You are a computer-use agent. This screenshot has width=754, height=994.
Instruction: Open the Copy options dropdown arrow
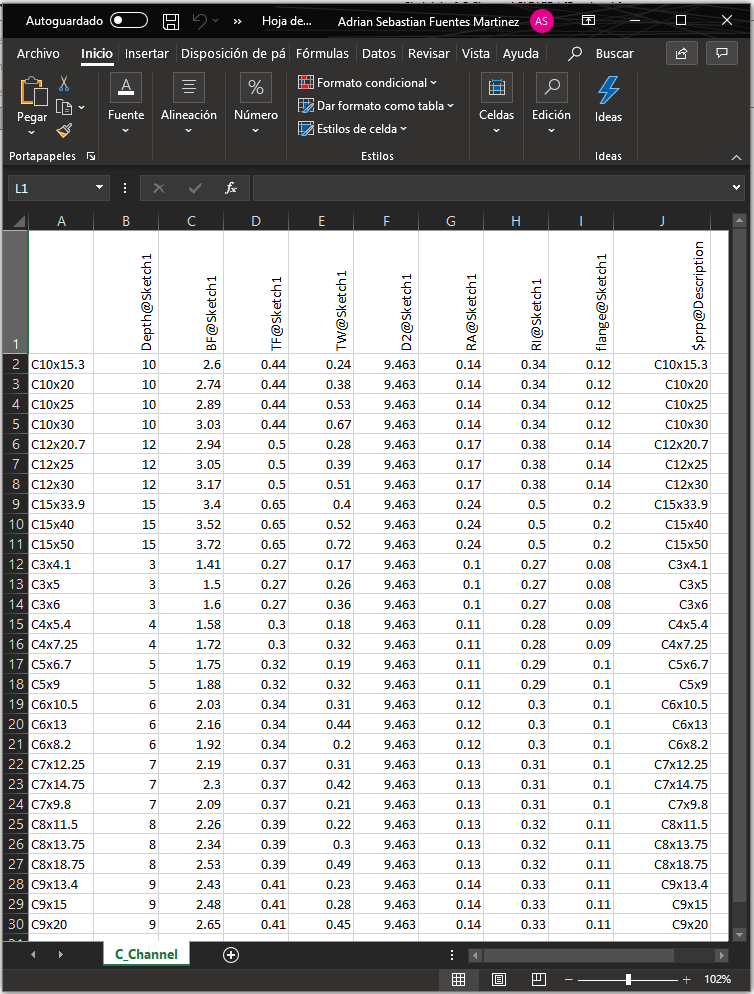(82, 108)
